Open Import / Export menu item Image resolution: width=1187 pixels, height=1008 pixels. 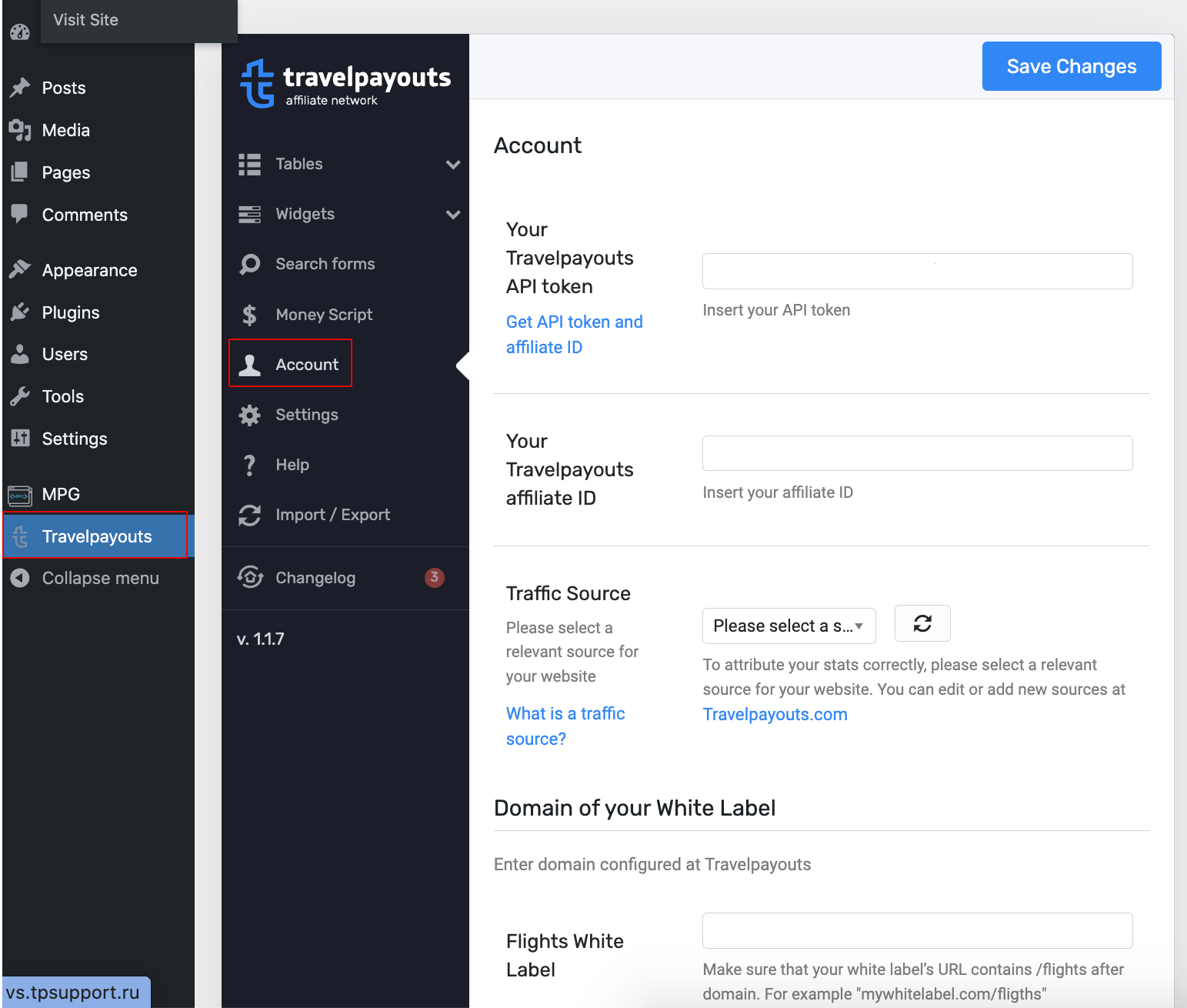point(332,515)
